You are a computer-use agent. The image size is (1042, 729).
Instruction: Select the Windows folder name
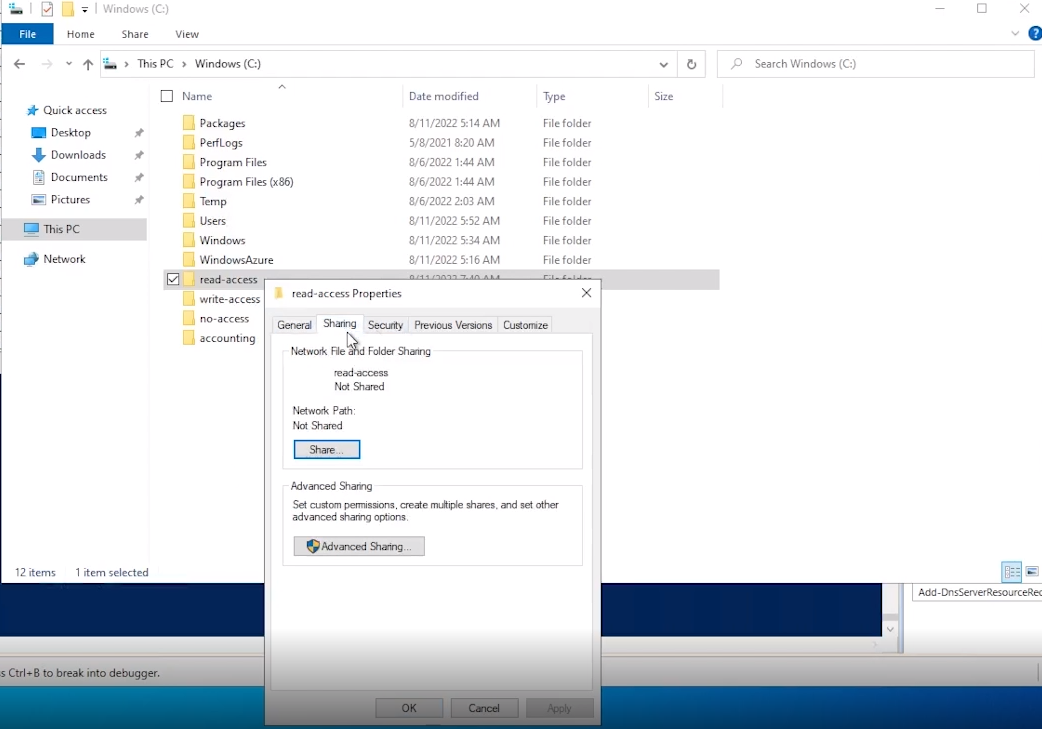(x=223, y=240)
